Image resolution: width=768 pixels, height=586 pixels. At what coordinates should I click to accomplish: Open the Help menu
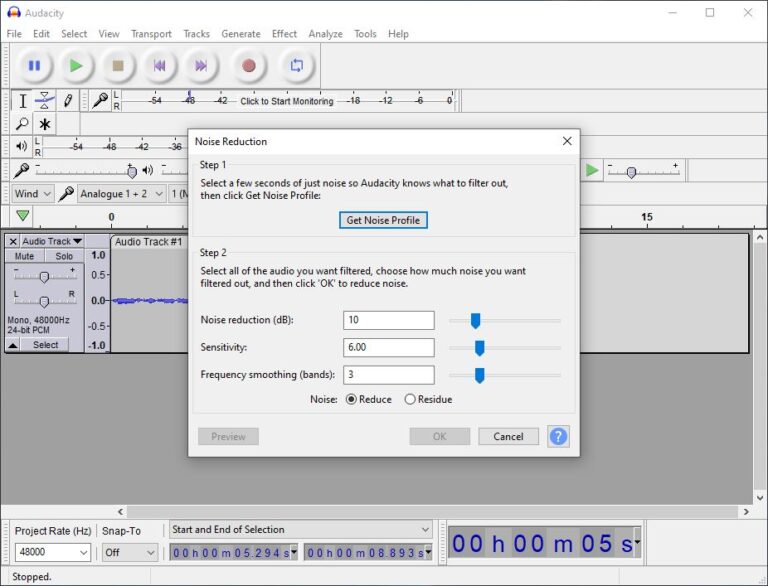(x=398, y=34)
